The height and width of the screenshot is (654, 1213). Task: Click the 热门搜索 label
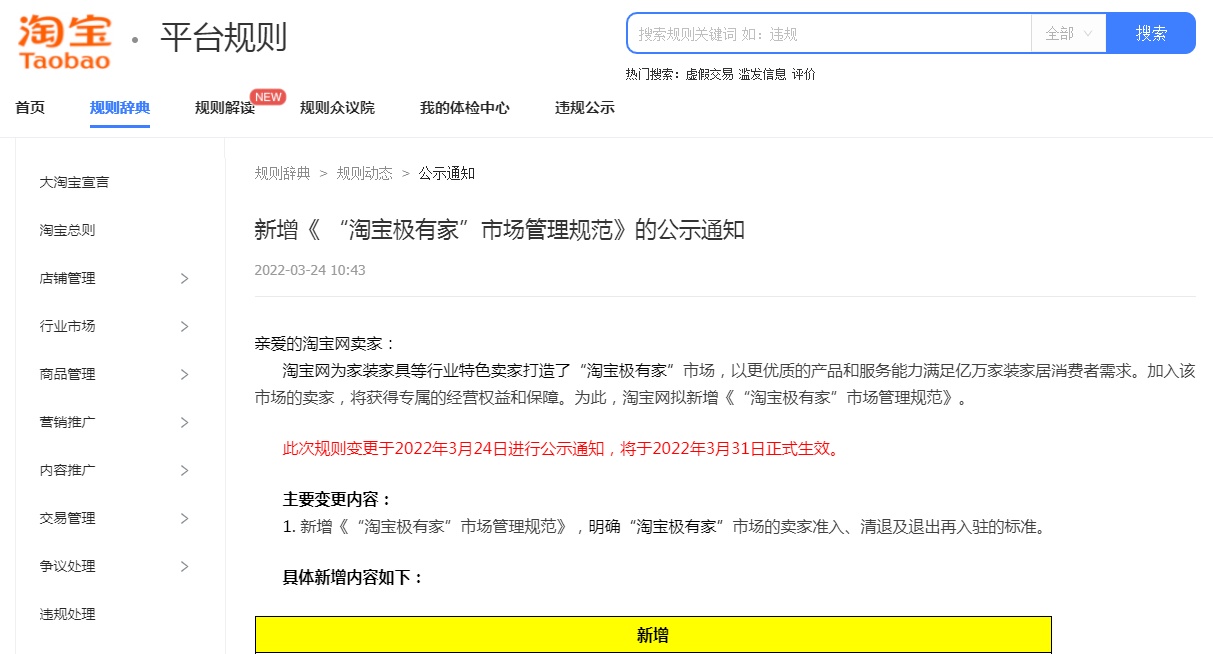pyautogui.click(x=653, y=74)
